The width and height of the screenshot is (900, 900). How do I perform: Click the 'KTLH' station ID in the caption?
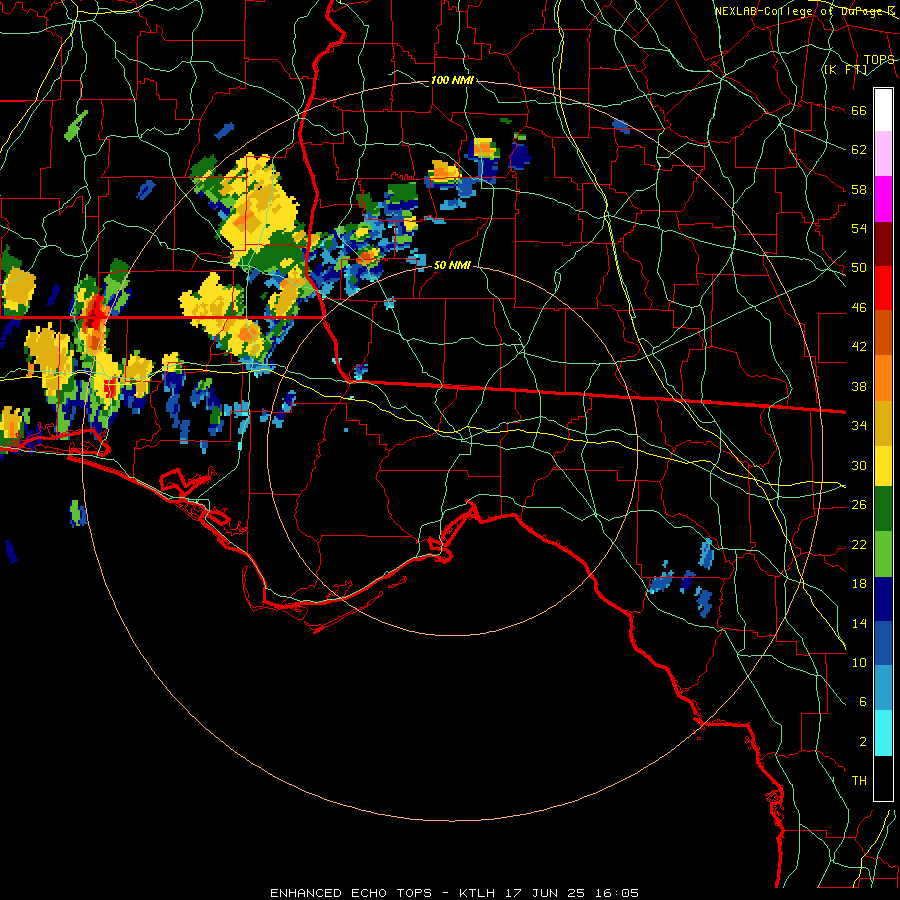pos(479,893)
